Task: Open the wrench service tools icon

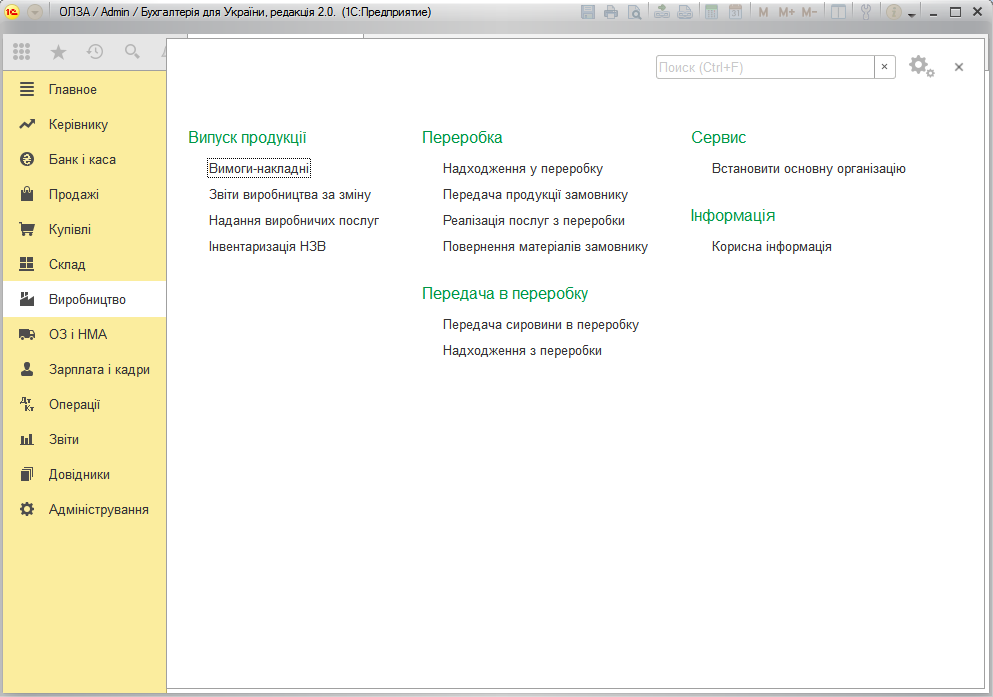Action: (x=866, y=12)
